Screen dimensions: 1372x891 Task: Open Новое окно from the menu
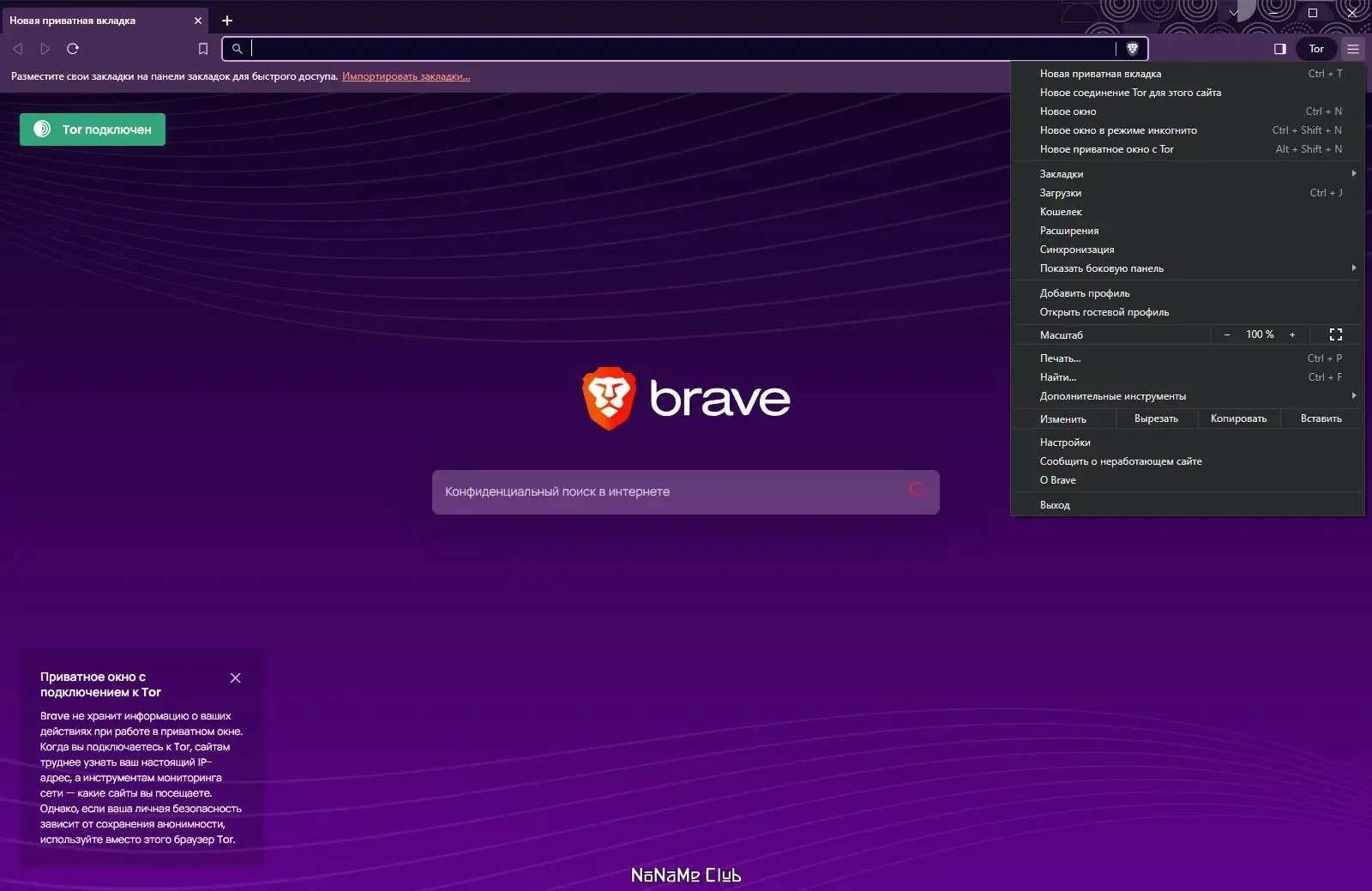(x=1188, y=111)
